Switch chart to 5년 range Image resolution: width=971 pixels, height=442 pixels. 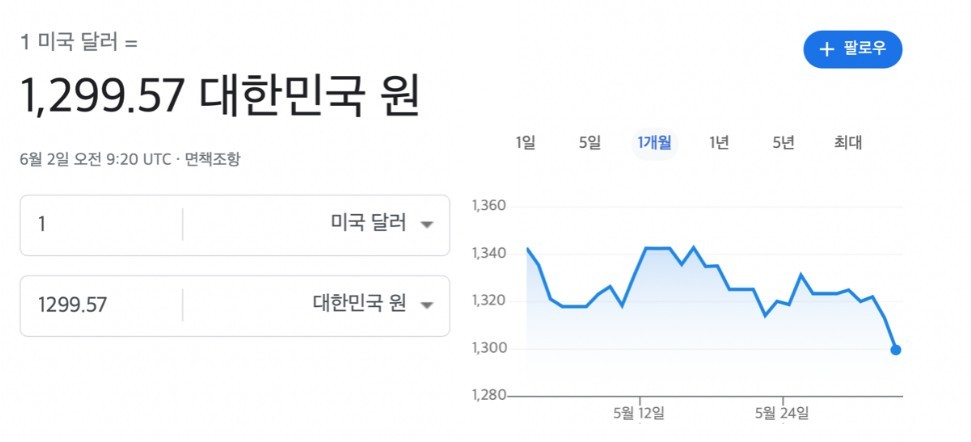pos(783,143)
